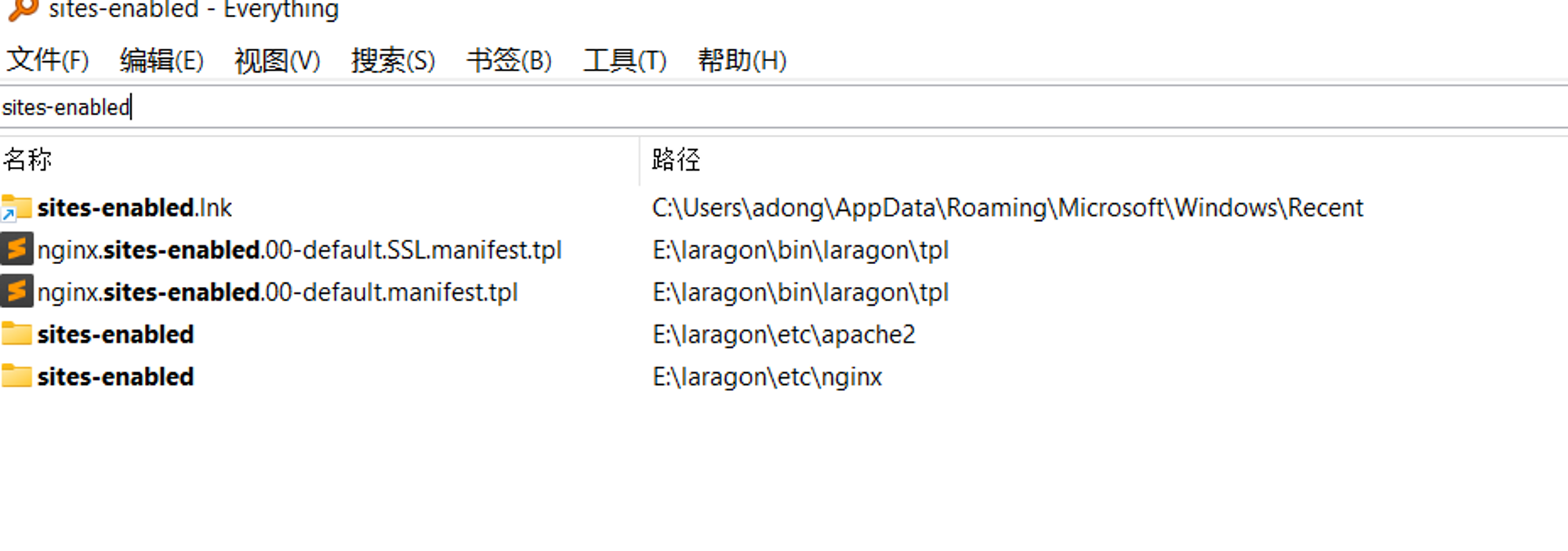This screenshot has width=1568, height=551.
Task: Click the Sublime icon of nginx SSL manifest template
Action: tap(16, 250)
